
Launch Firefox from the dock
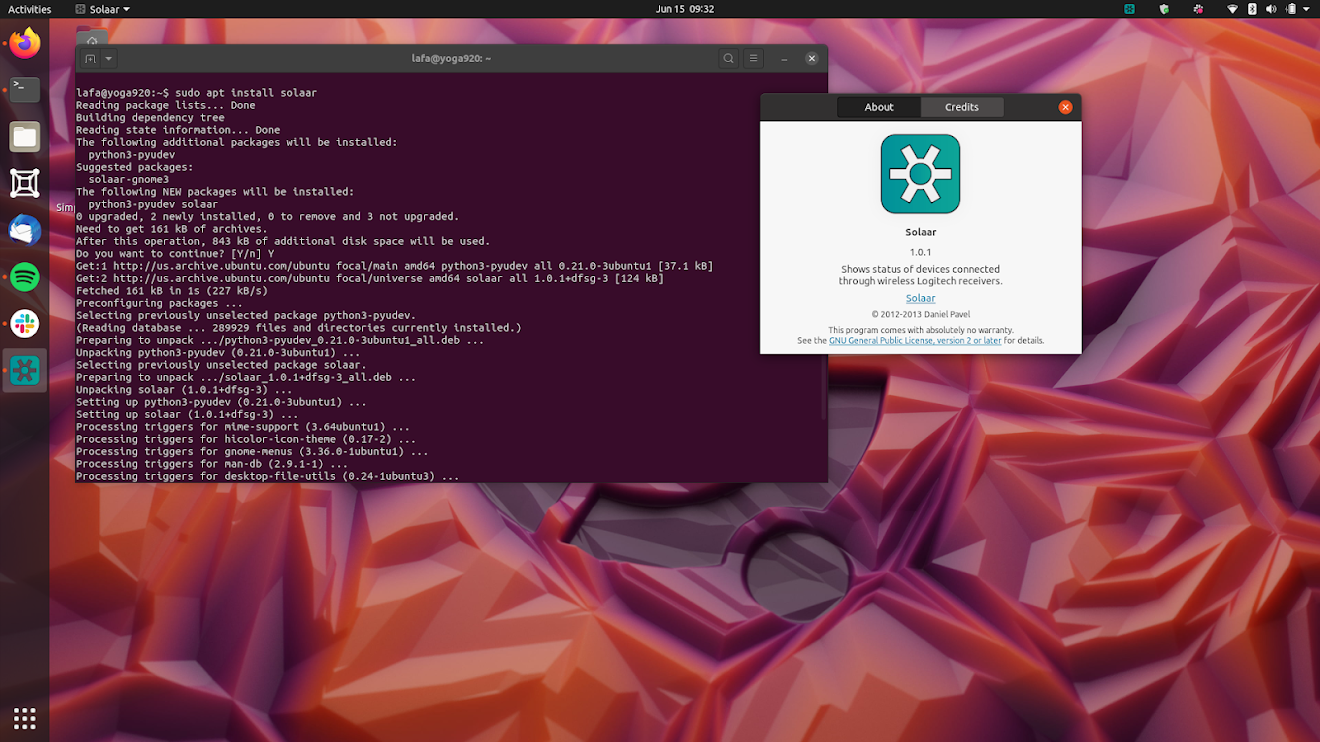point(24,43)
